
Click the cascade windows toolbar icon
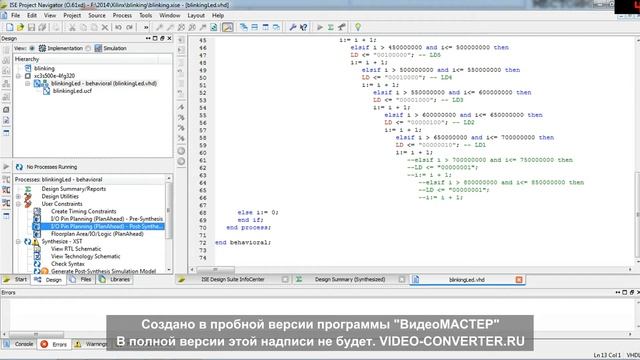coord(244,27)
